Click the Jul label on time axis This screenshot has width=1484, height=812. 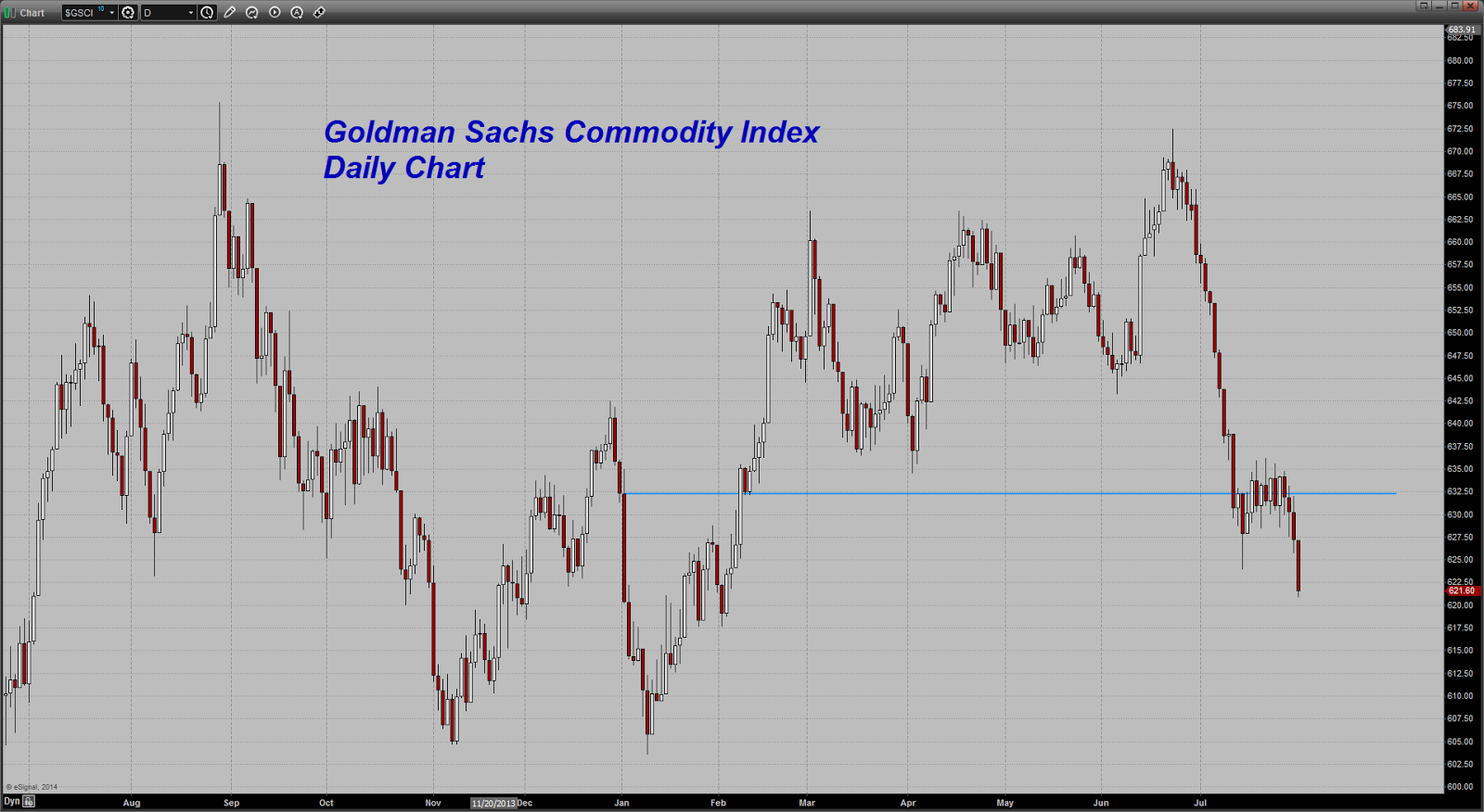1200,803
